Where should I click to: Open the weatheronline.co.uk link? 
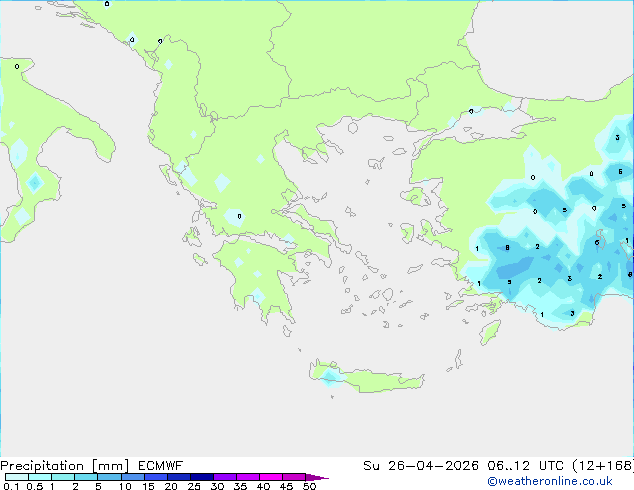point(550,481)
